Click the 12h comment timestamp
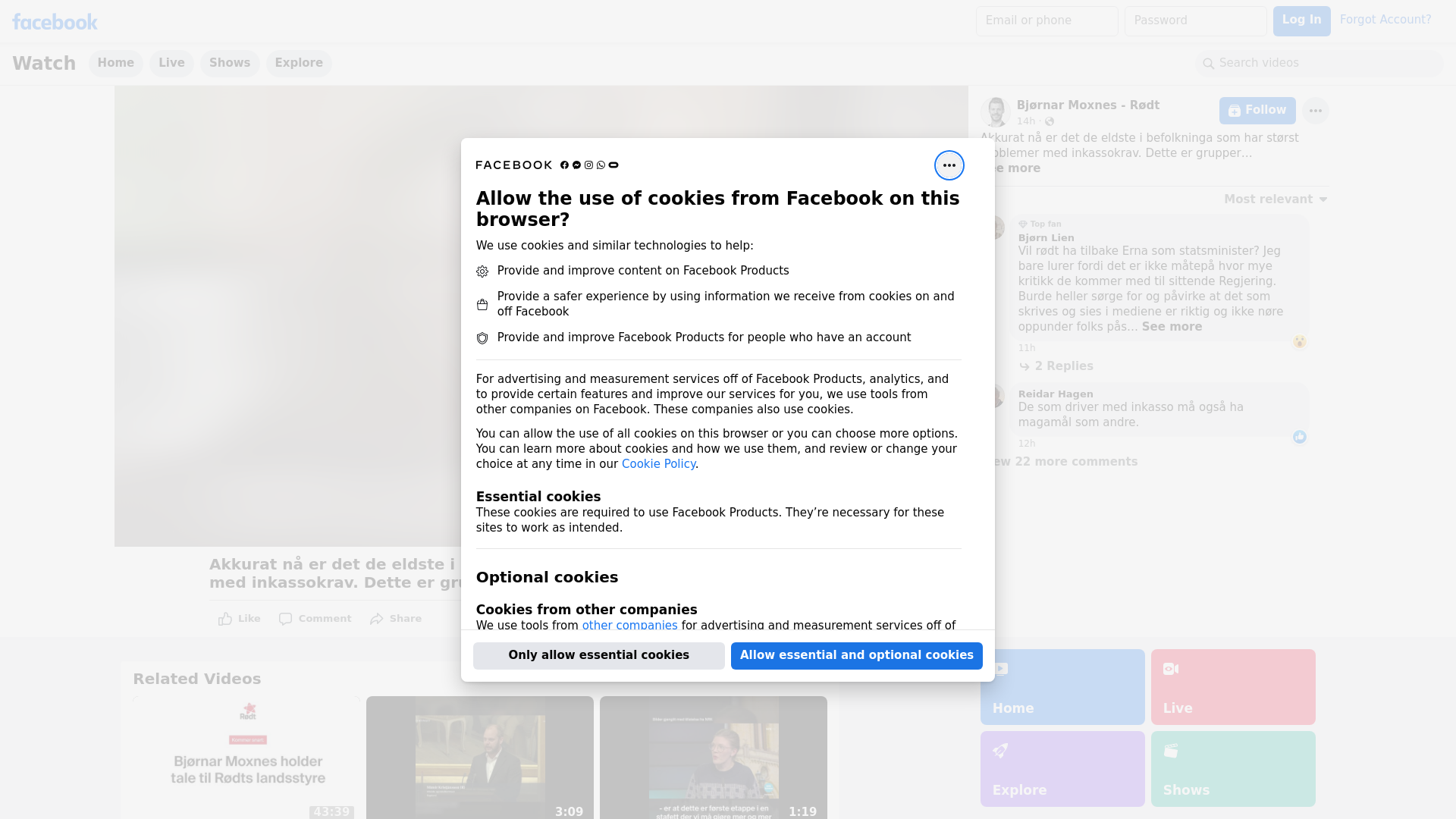 1027,444
